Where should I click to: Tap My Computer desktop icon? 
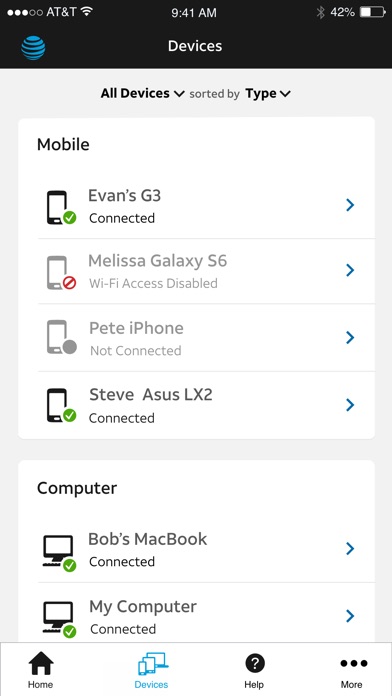(x=59, y=620)
